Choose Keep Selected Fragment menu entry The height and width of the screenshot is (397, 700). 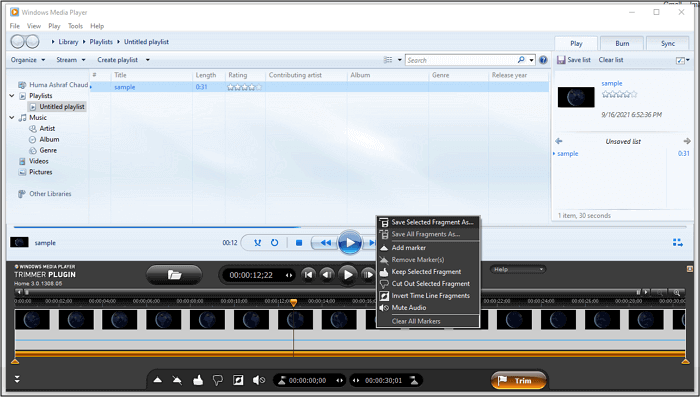[x=428, y=272]
